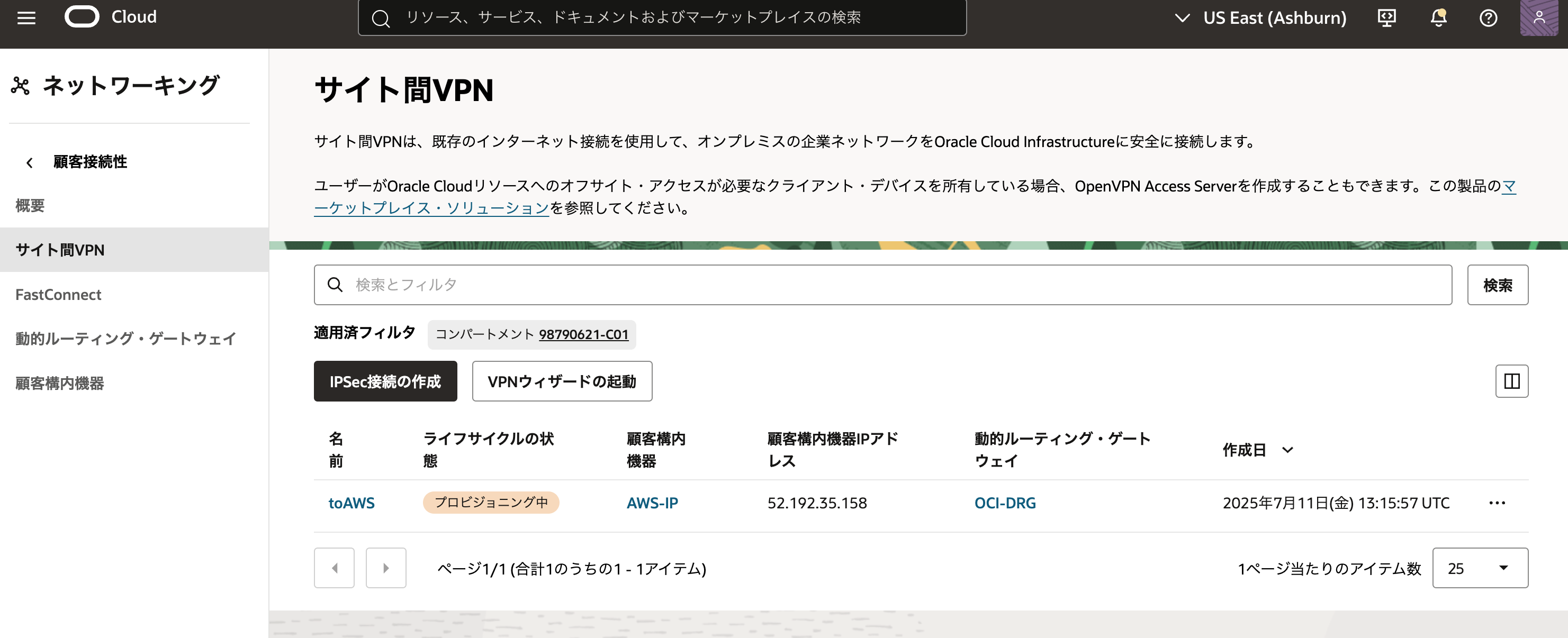Open the user profile avatar menu
The width and height of the screenshot is (1568, 638).
click(1539, 17)
